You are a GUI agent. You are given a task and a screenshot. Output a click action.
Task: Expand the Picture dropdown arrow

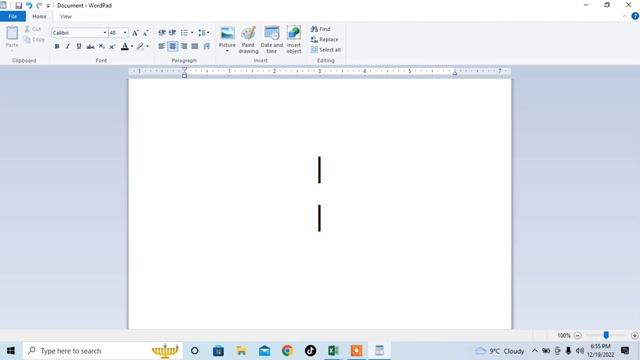tap(227, 51)
